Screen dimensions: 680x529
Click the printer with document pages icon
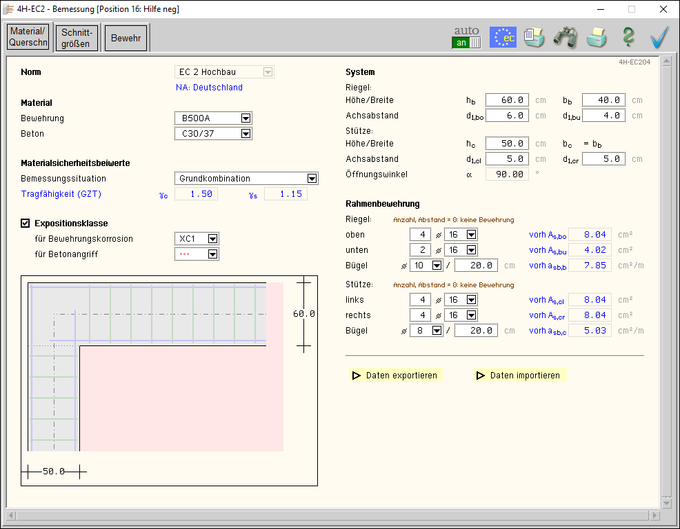534,37
